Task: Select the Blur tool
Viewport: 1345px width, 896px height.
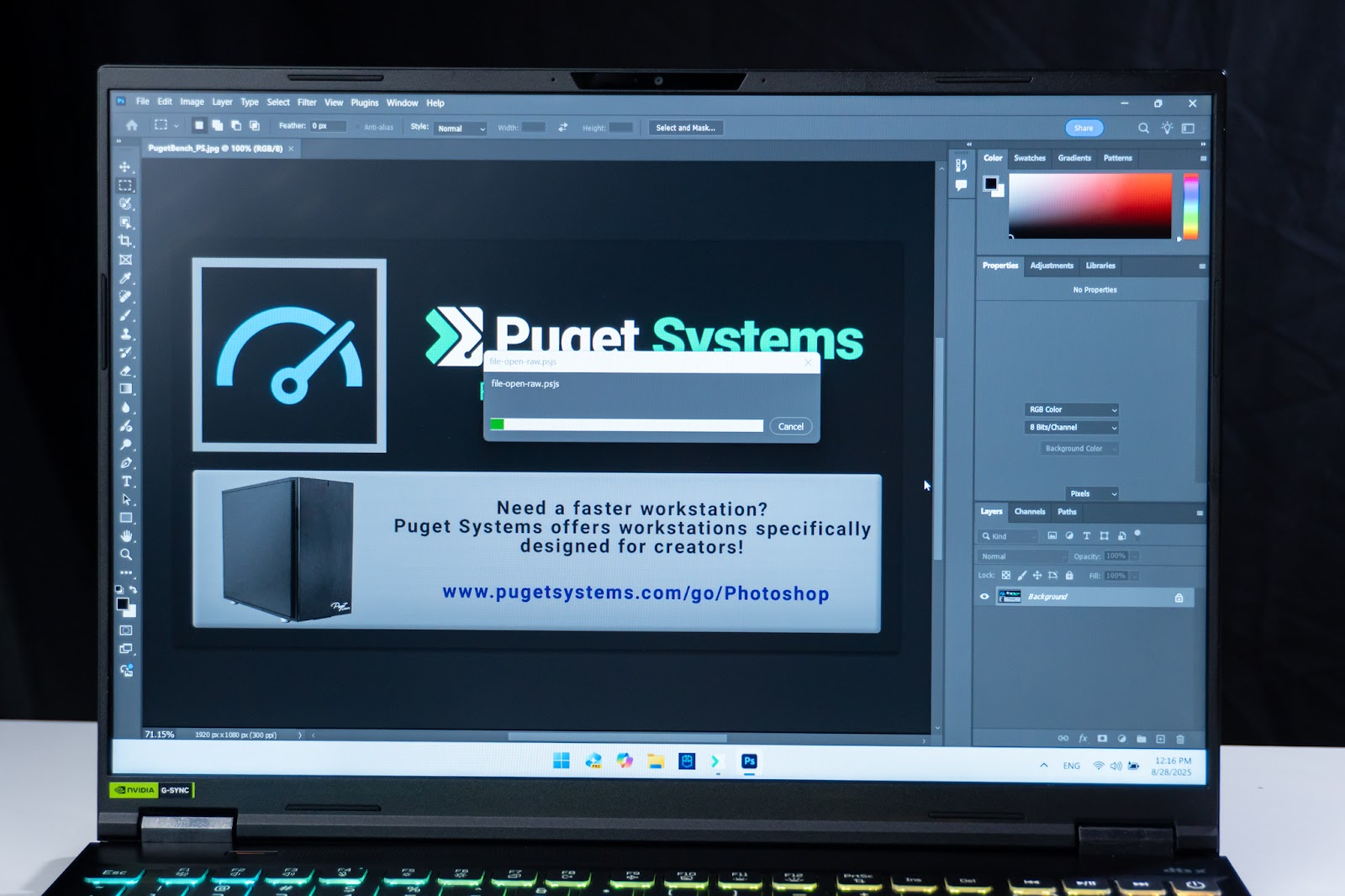Action: pyautogui.click(x=125, y=408)
